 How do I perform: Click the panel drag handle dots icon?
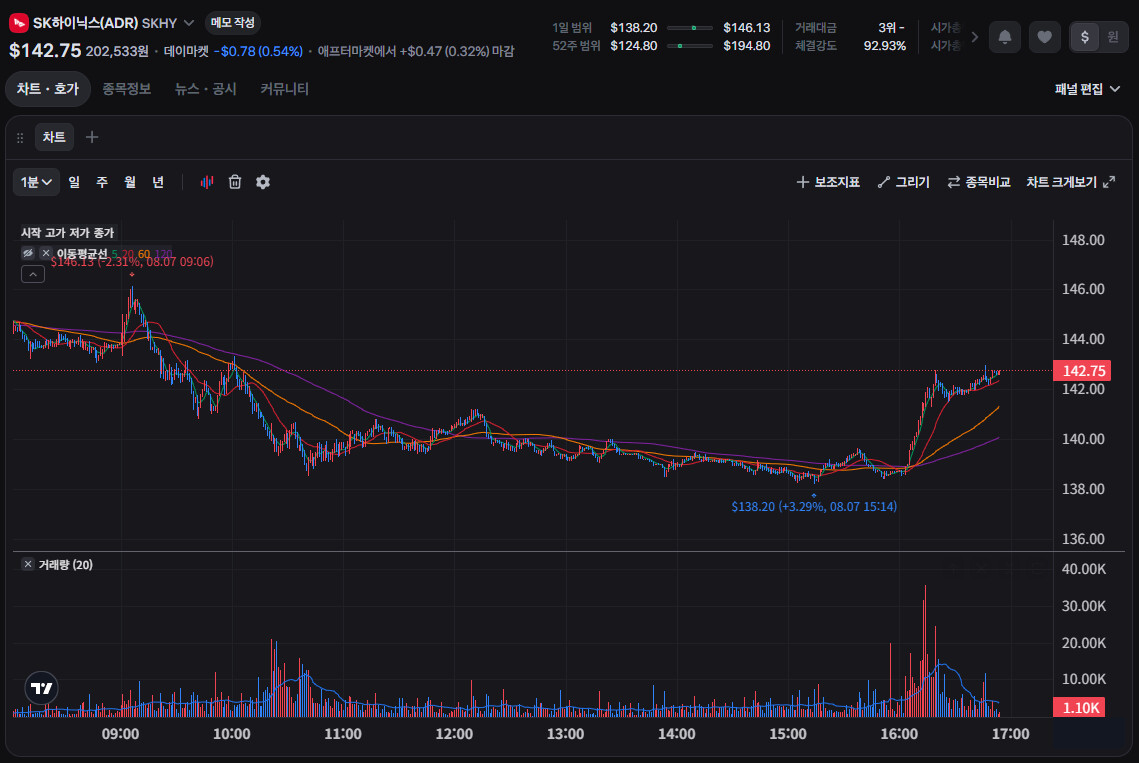(x=20, y=137)
